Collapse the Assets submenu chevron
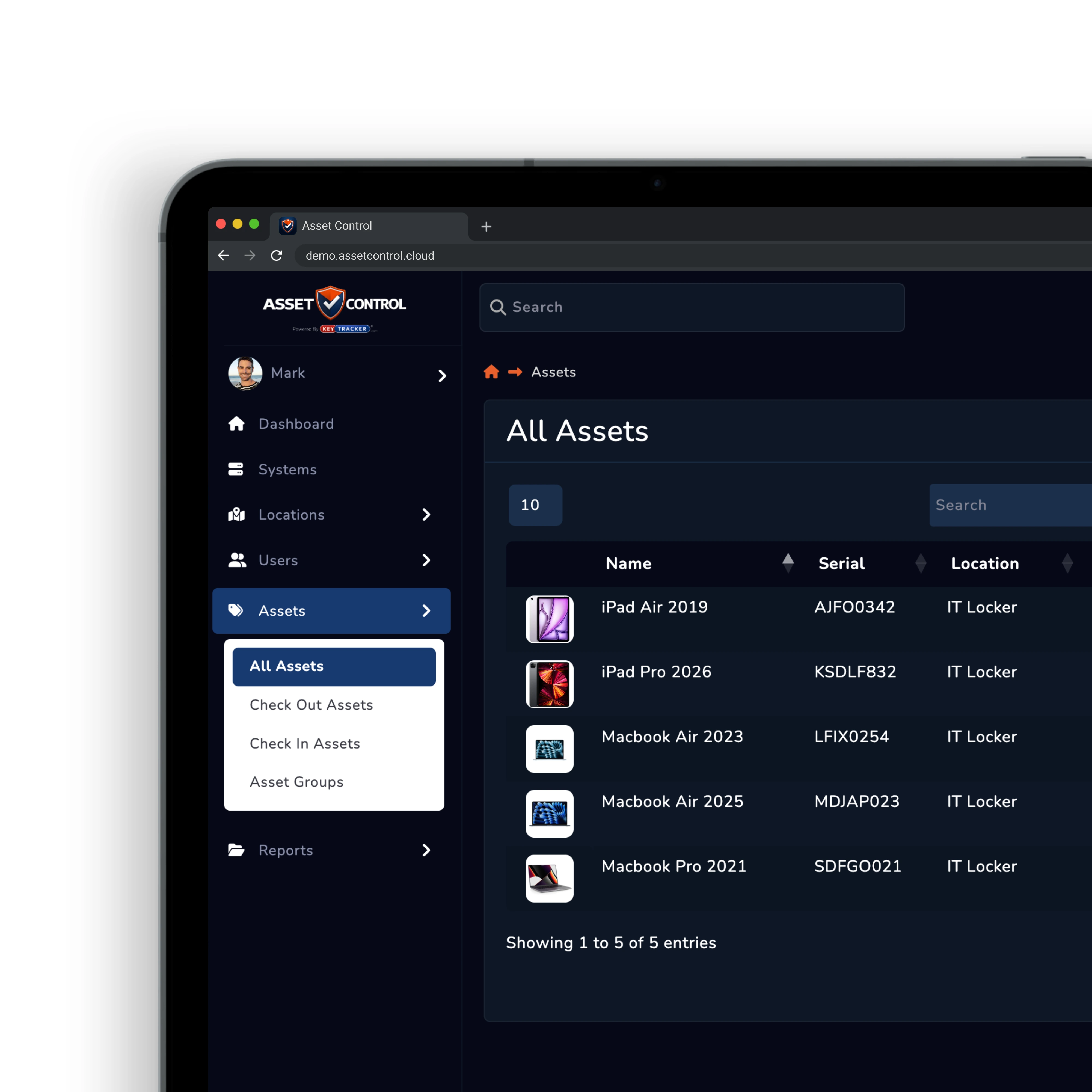This screenshot has width=1092, height=1092. (426, 610)
